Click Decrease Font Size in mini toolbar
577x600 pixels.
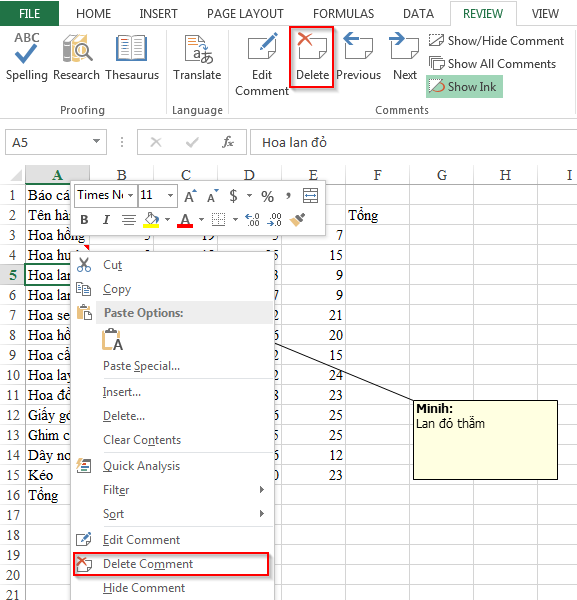(x=212, y=196)
